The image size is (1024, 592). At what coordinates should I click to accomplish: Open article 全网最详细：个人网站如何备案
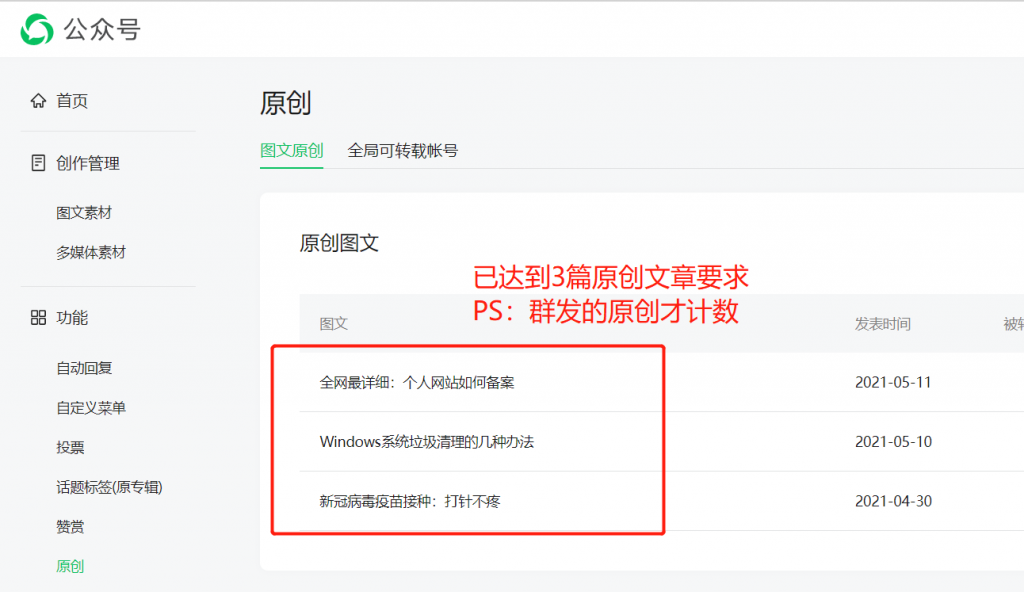[x=417, y=382]
